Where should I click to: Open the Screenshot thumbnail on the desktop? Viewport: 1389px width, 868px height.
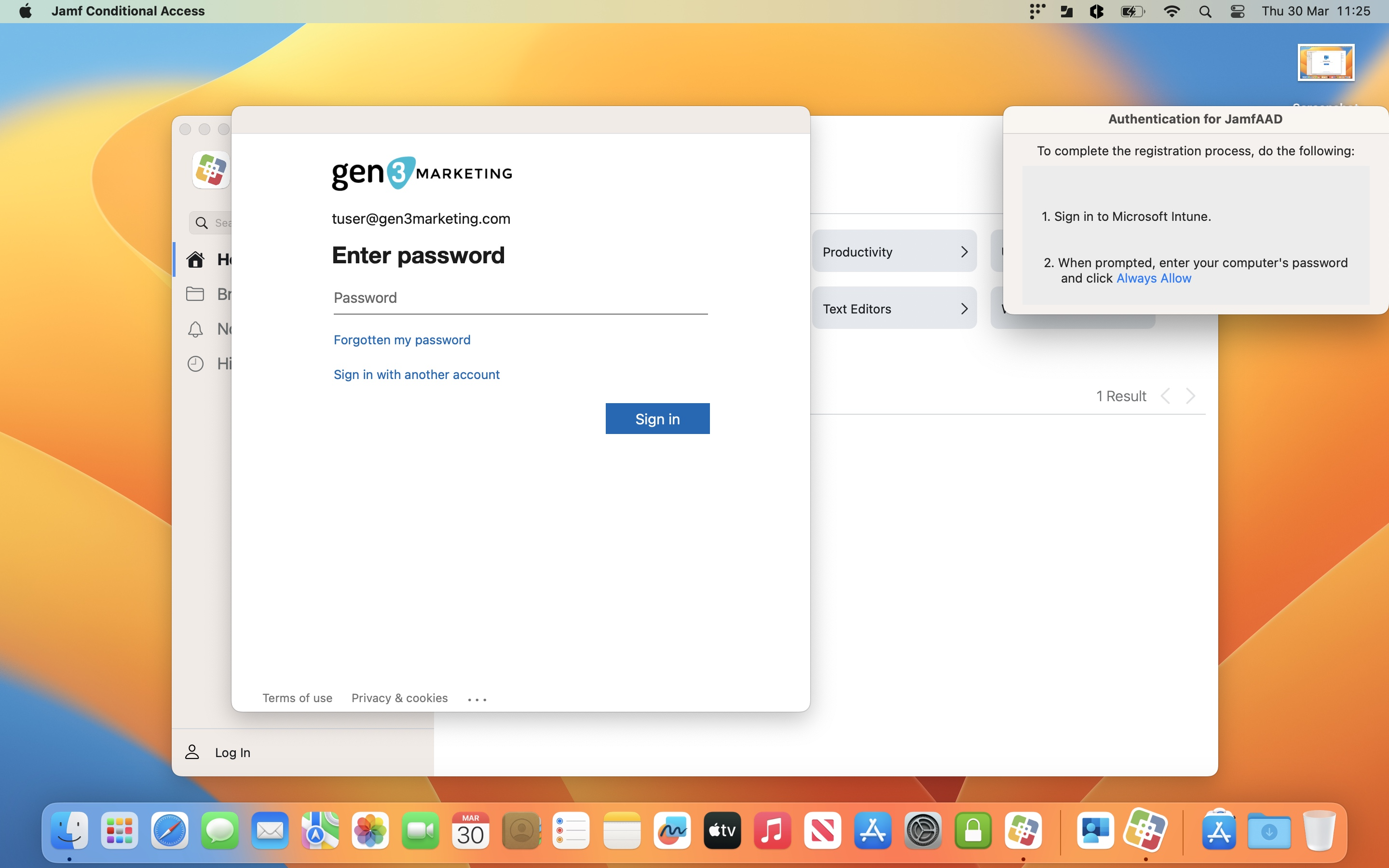pos(1326,63)
